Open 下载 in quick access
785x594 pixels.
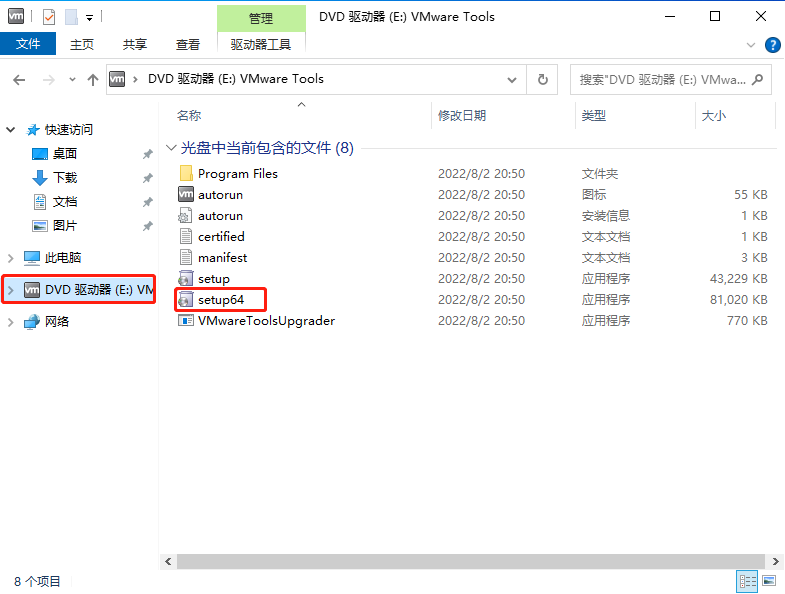(65, 178)
